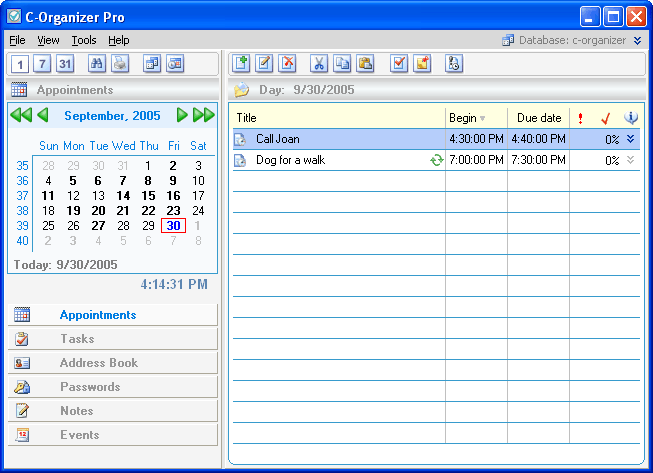
Task: Jump back a year with double left arrows
Action: (21, 115)
